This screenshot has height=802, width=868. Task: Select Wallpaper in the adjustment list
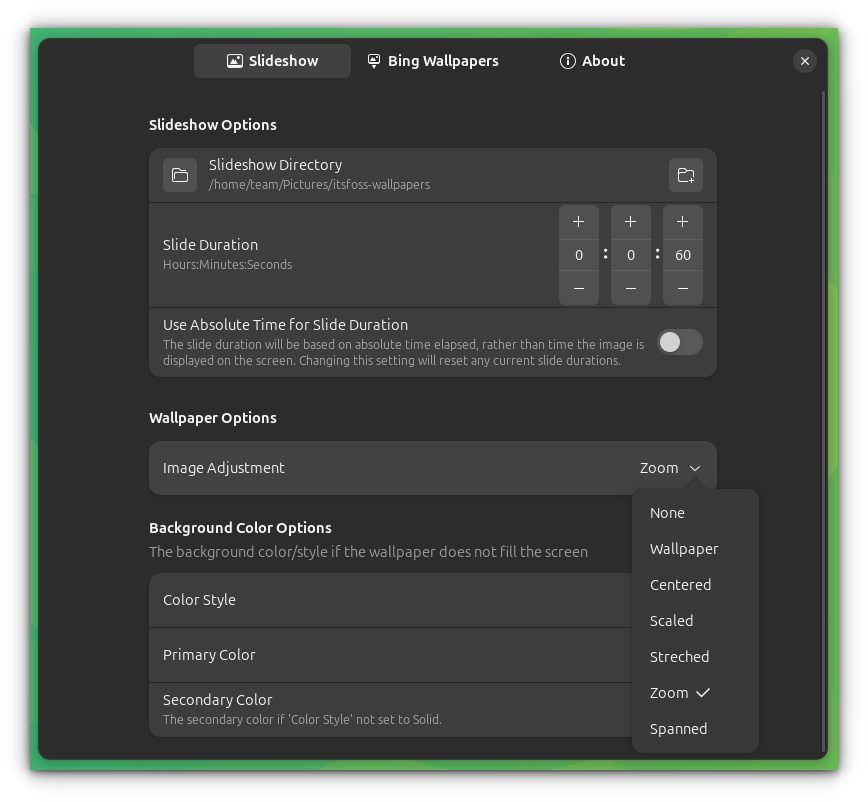(x=685, y=548)
